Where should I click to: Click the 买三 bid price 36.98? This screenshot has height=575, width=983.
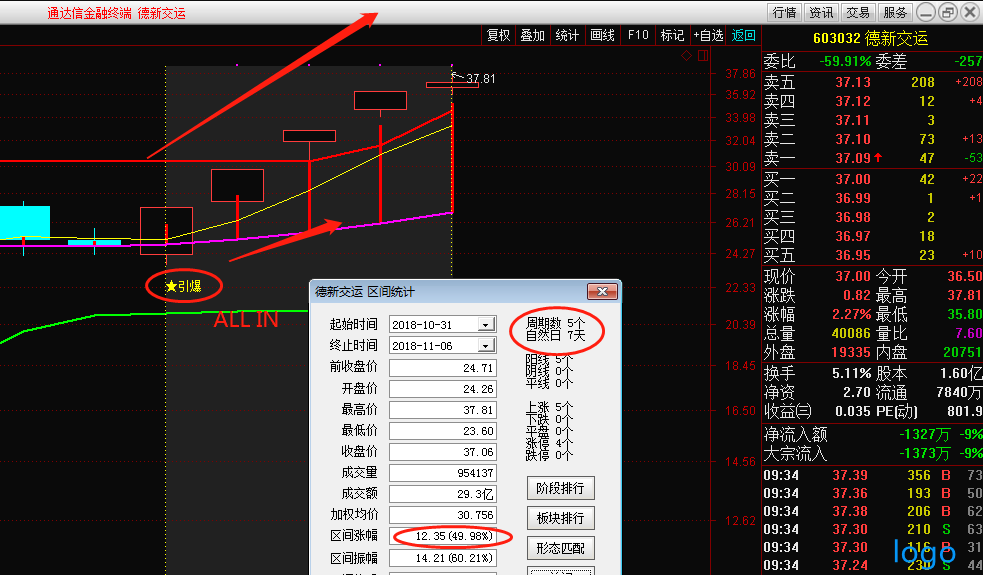853,217
